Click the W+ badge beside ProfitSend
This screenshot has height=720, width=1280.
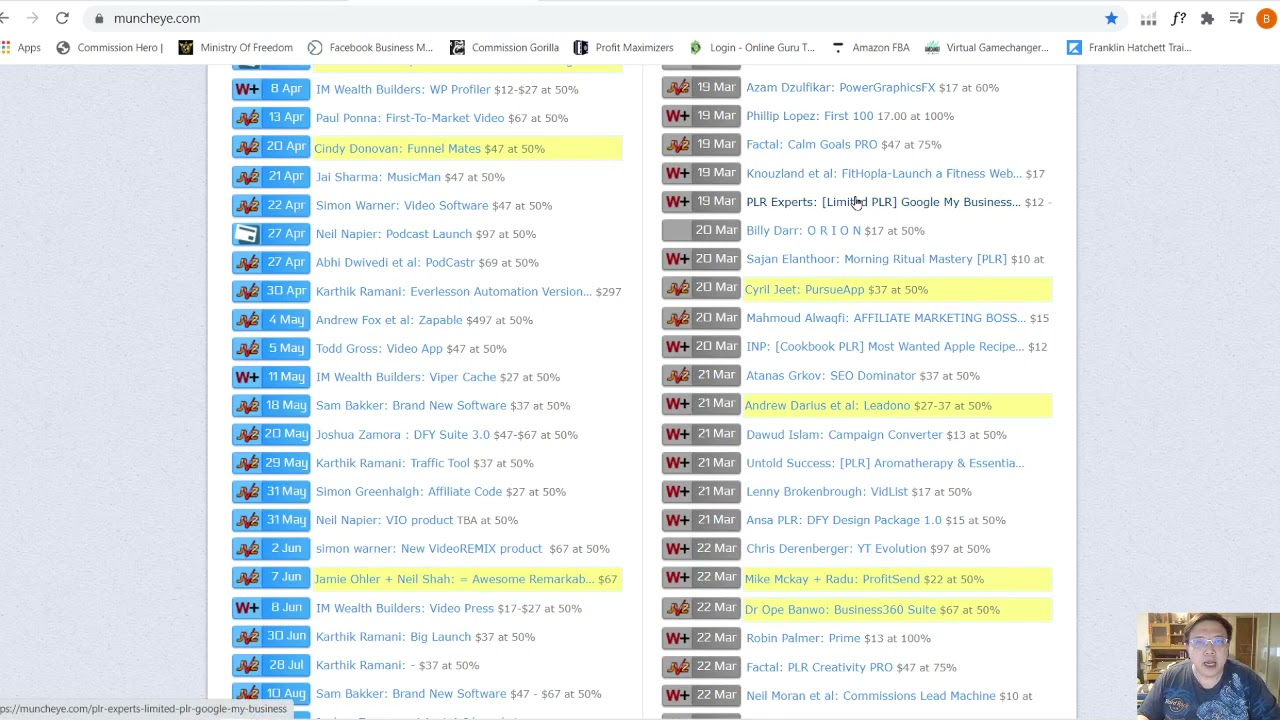678,578
